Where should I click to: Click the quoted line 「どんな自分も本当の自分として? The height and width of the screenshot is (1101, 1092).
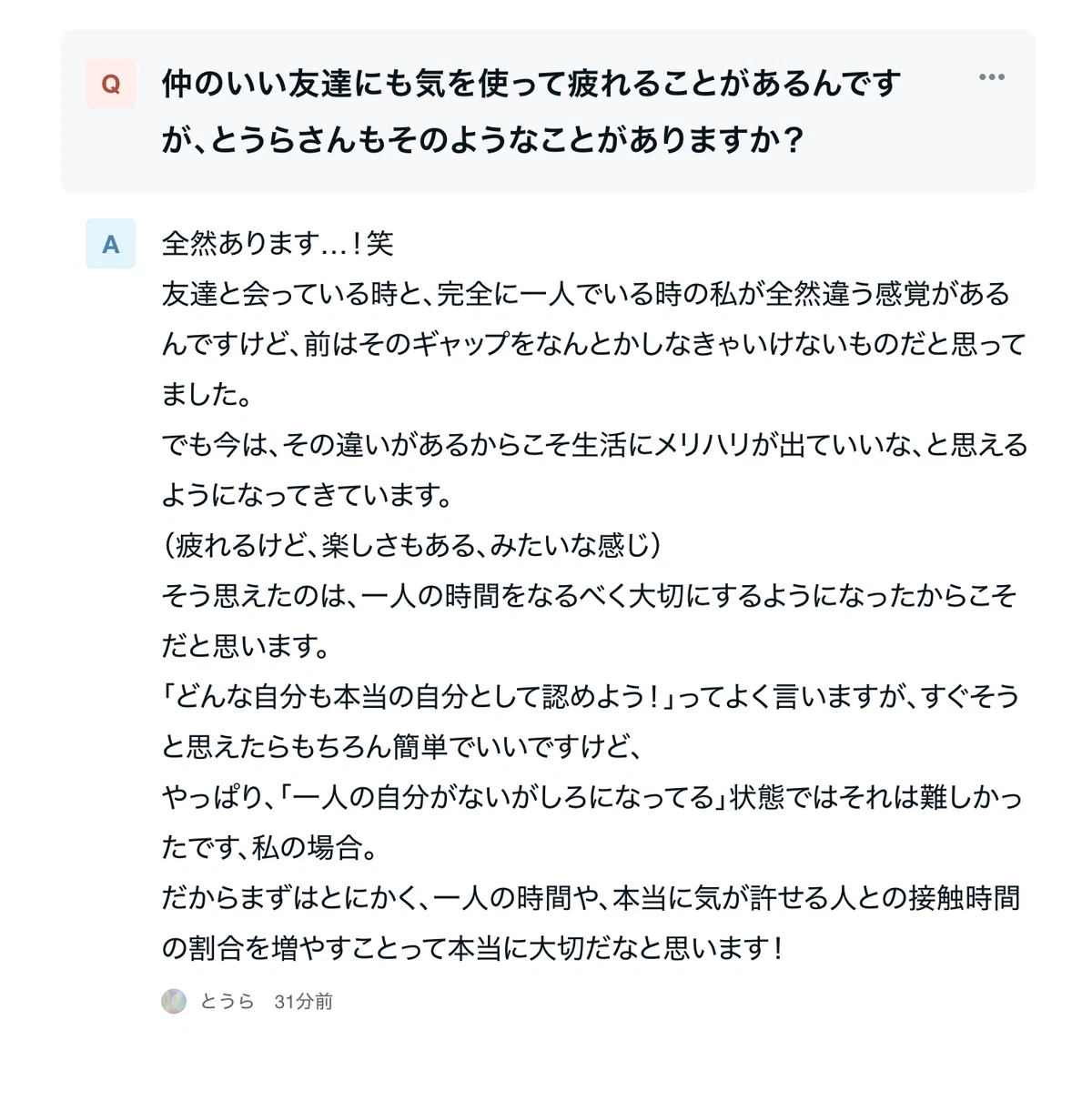coord(591,696)
